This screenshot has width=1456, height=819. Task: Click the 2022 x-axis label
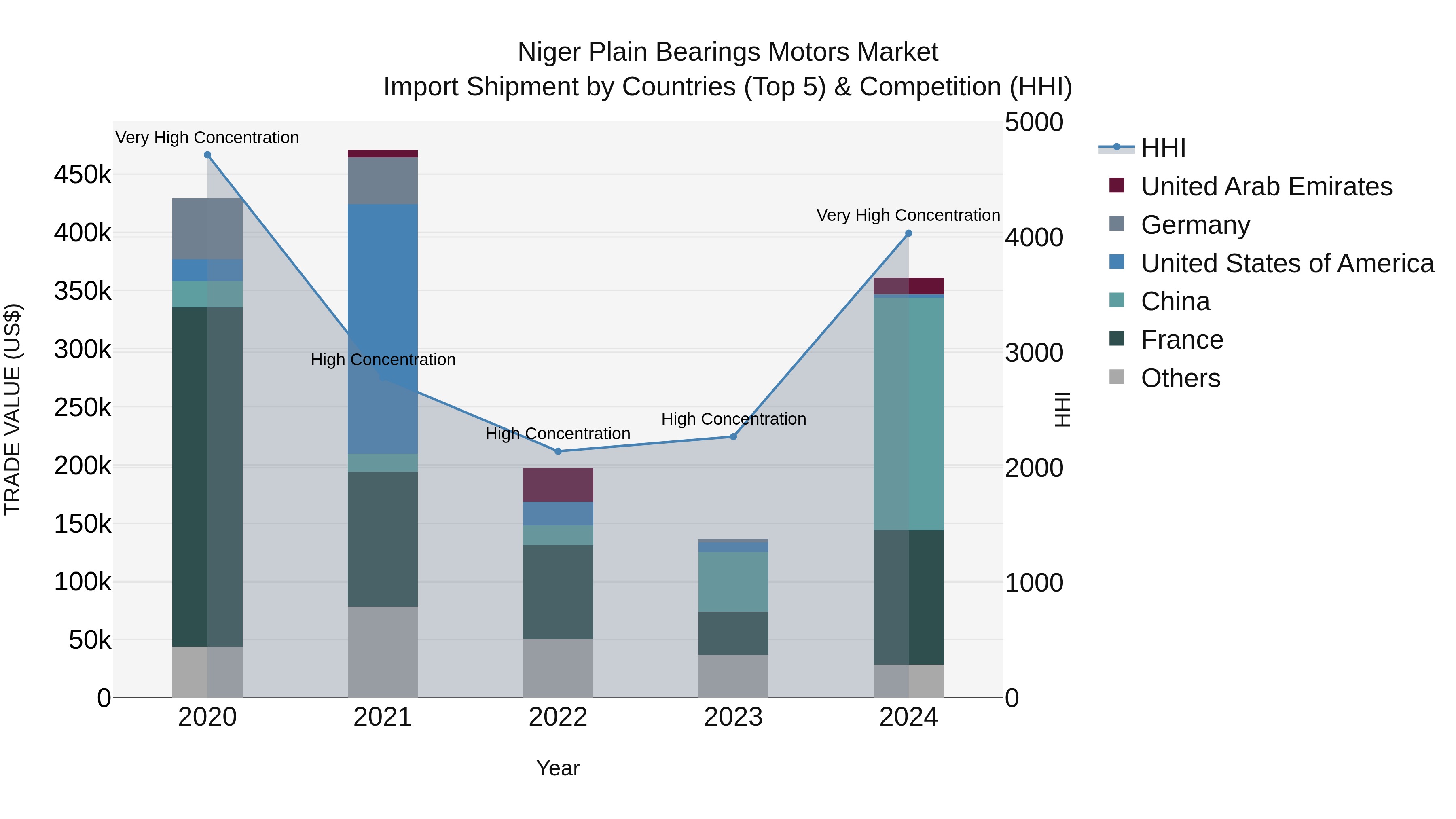click(558, 717)
